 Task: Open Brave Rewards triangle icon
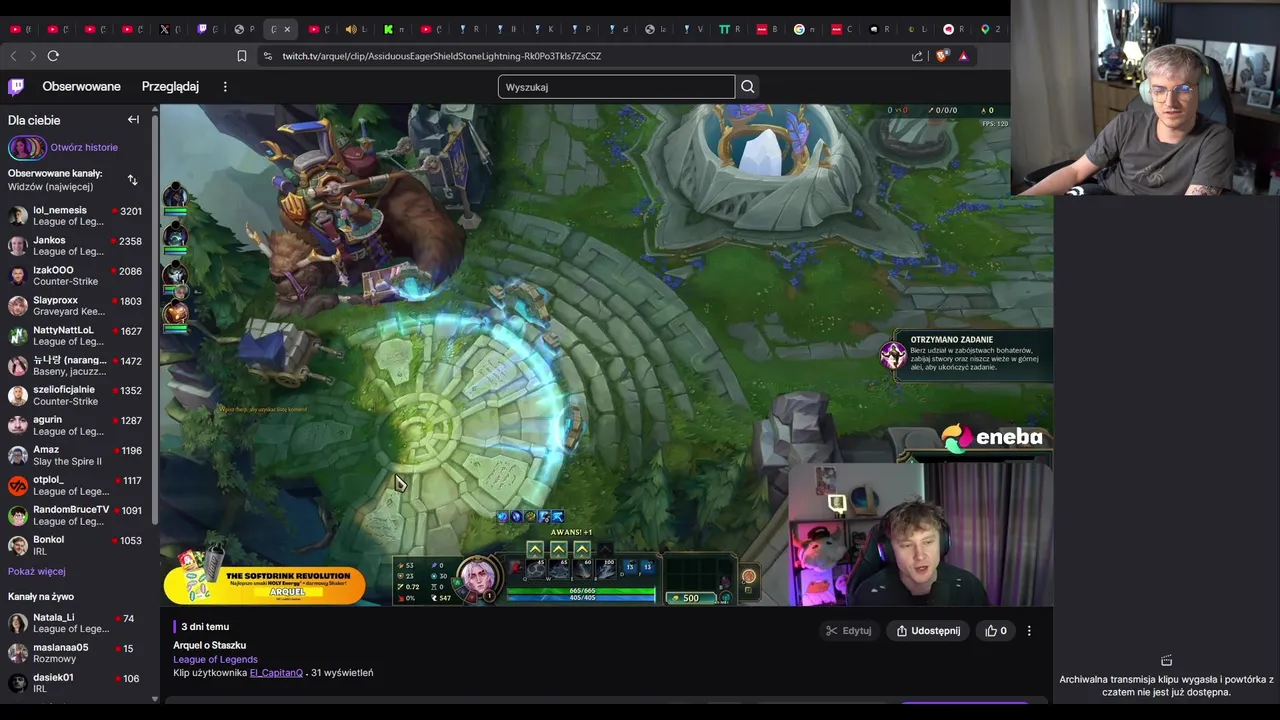963,56
